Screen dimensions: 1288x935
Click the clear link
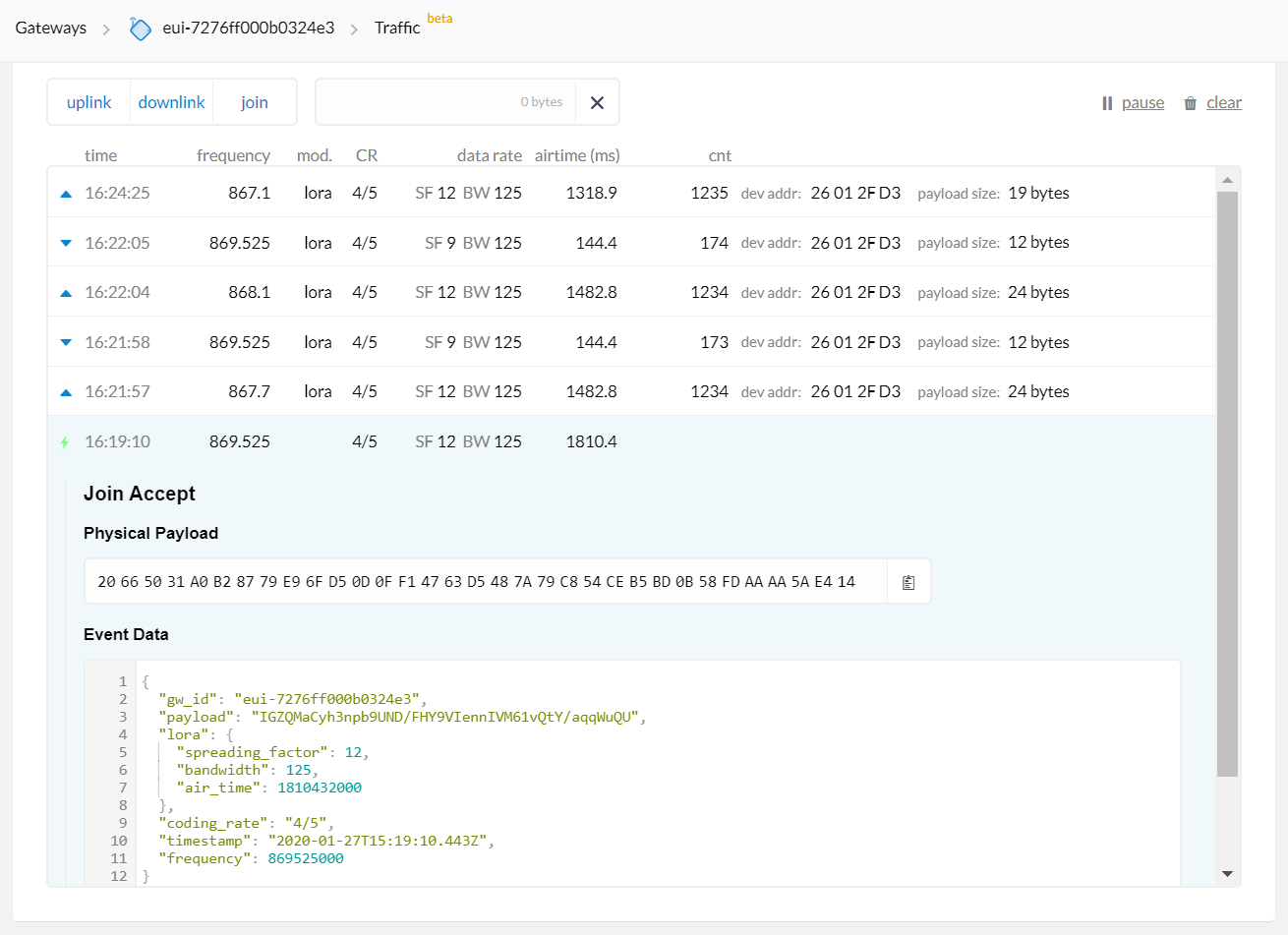[x=1224, y=103]
